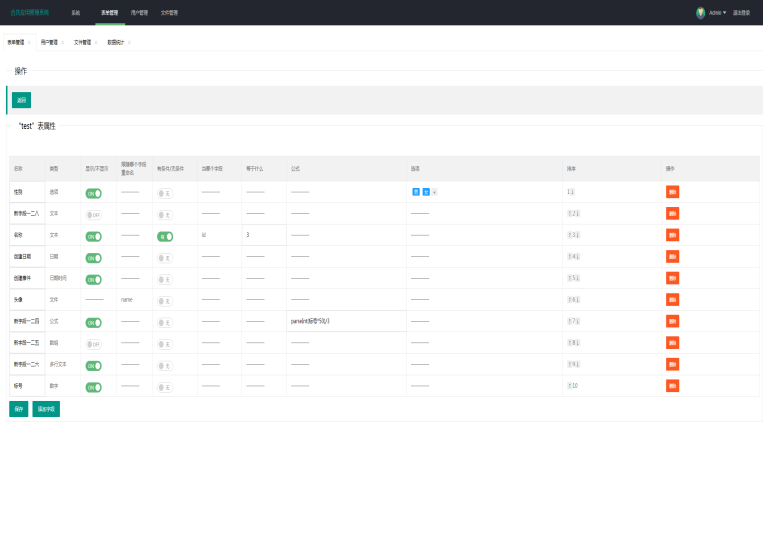Viewport: 763px width, 548px height.
Task: Move row 10 up with the up arrow
Action: [x=569, y=386]
